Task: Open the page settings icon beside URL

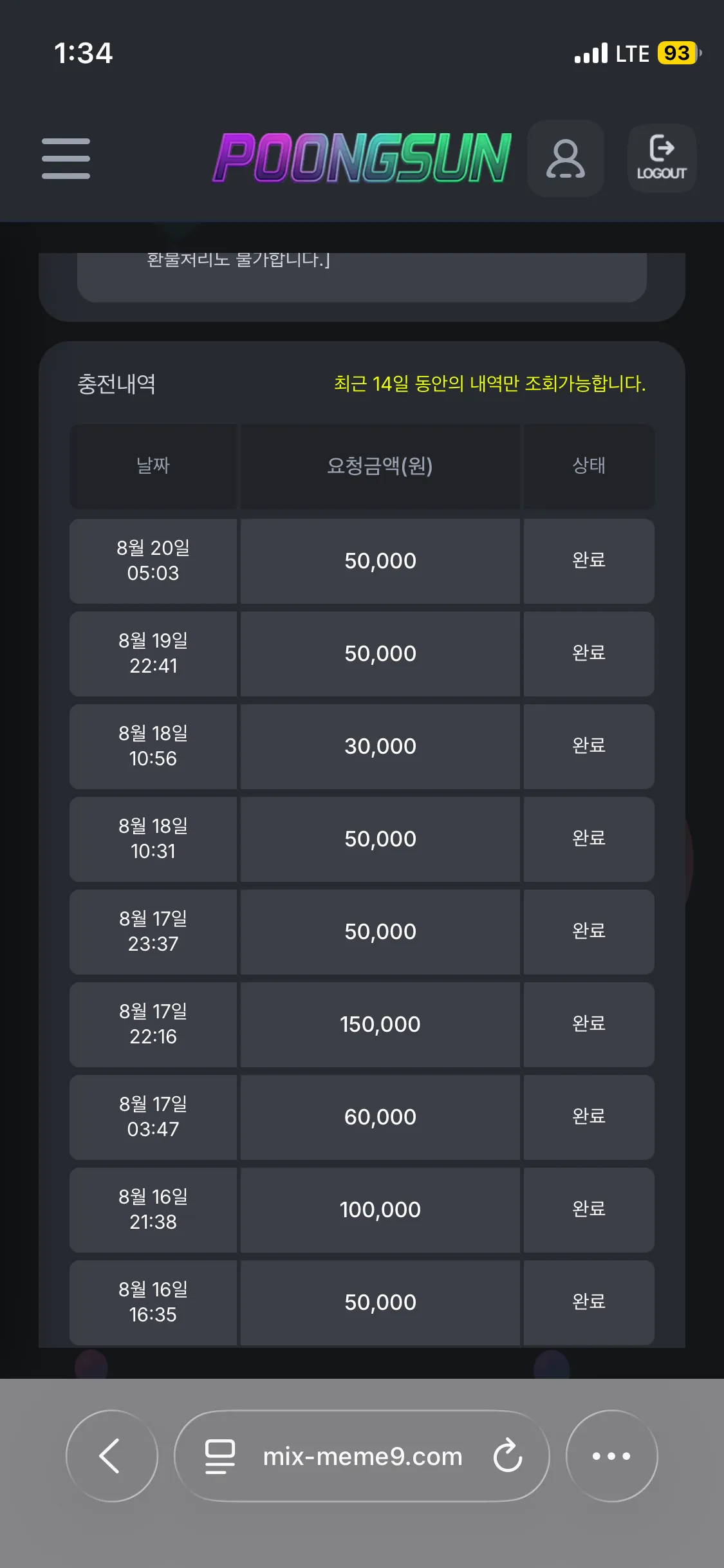Action: (220, 1456)
